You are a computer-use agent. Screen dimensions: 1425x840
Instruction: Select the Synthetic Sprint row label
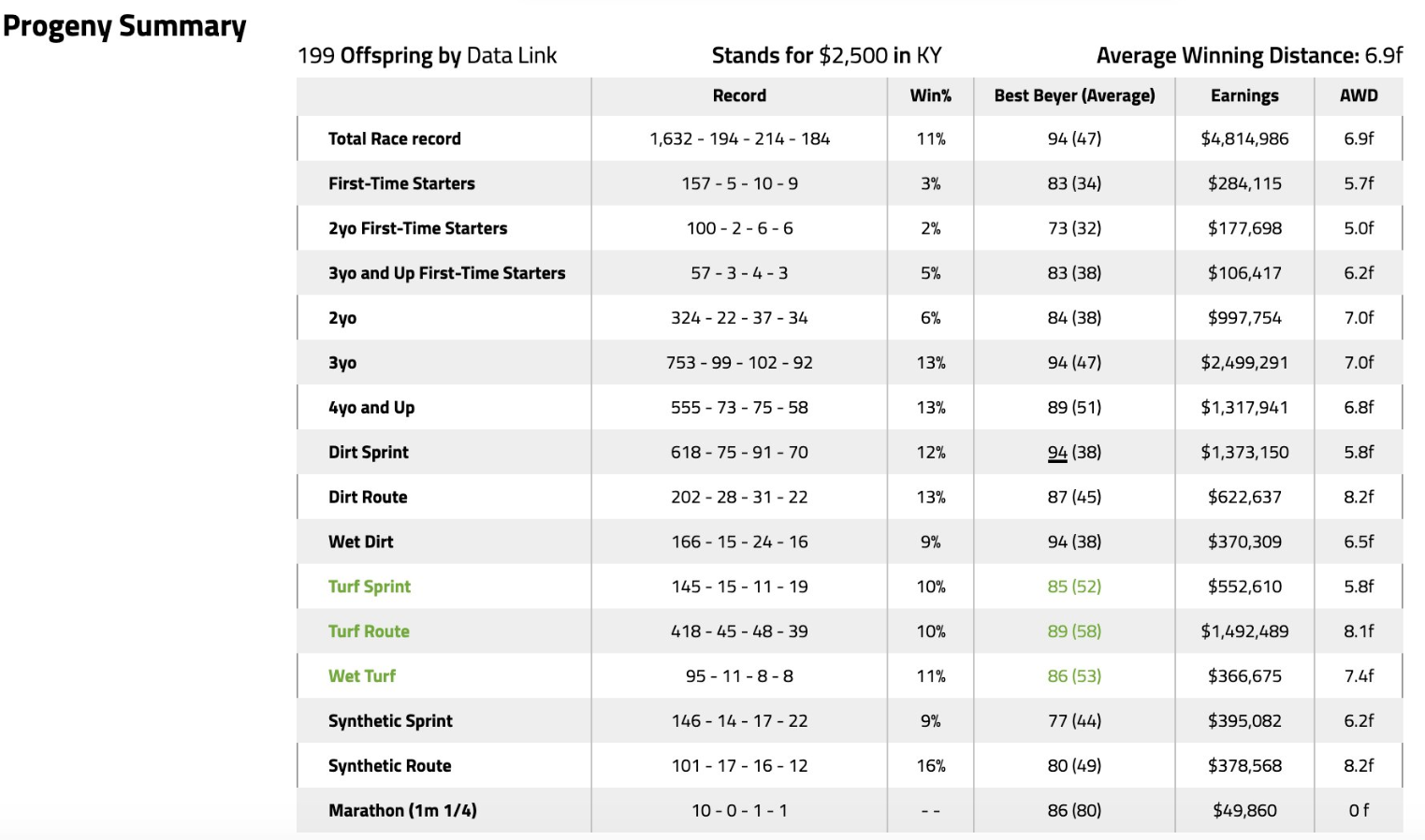coord(390,721)
